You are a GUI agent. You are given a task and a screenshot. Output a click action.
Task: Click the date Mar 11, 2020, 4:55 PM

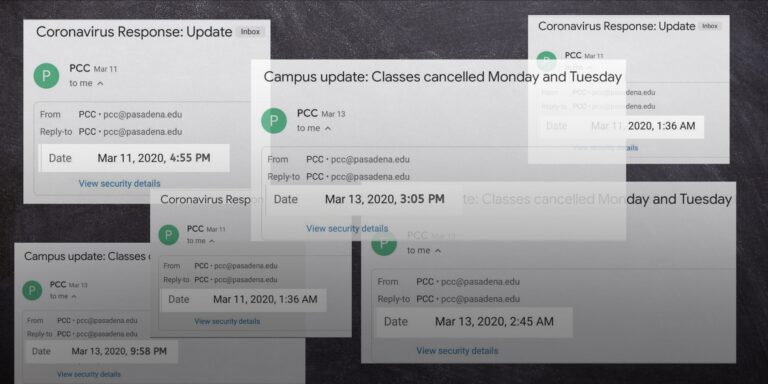click(x=154, y=158)
